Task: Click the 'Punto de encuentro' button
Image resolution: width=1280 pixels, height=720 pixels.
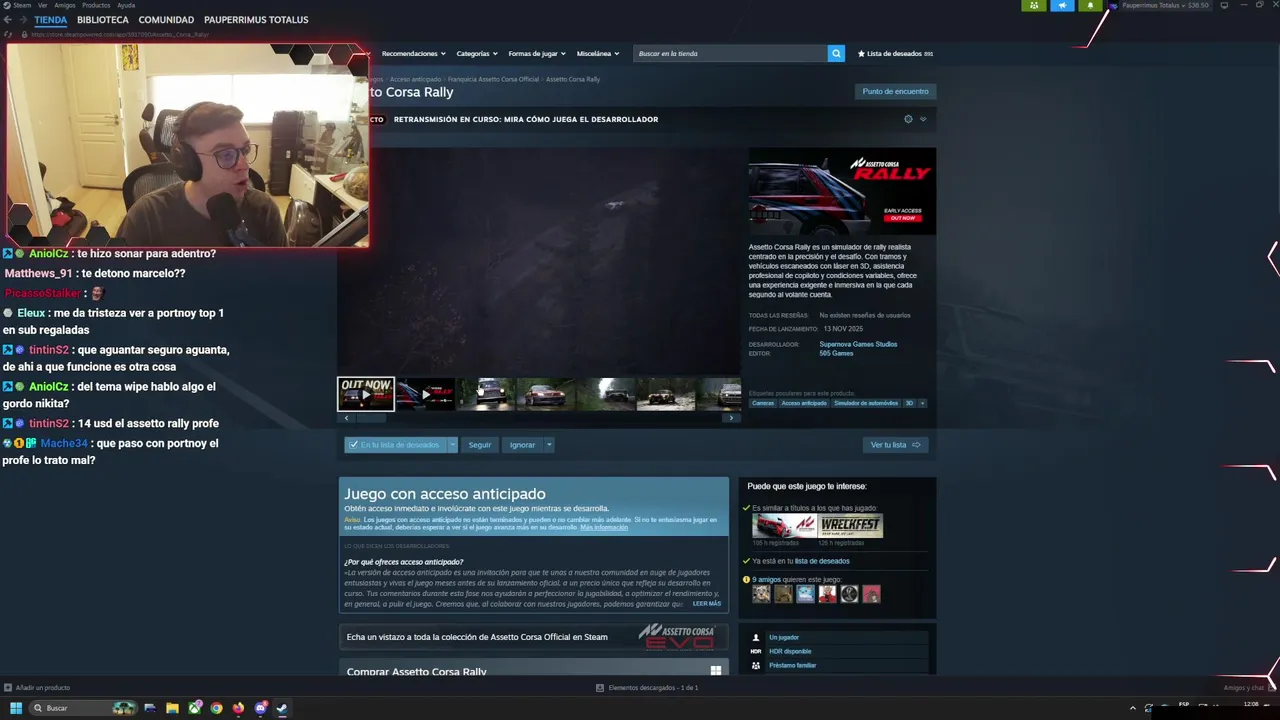Action: pyautogui.click(x=895, y=91)
